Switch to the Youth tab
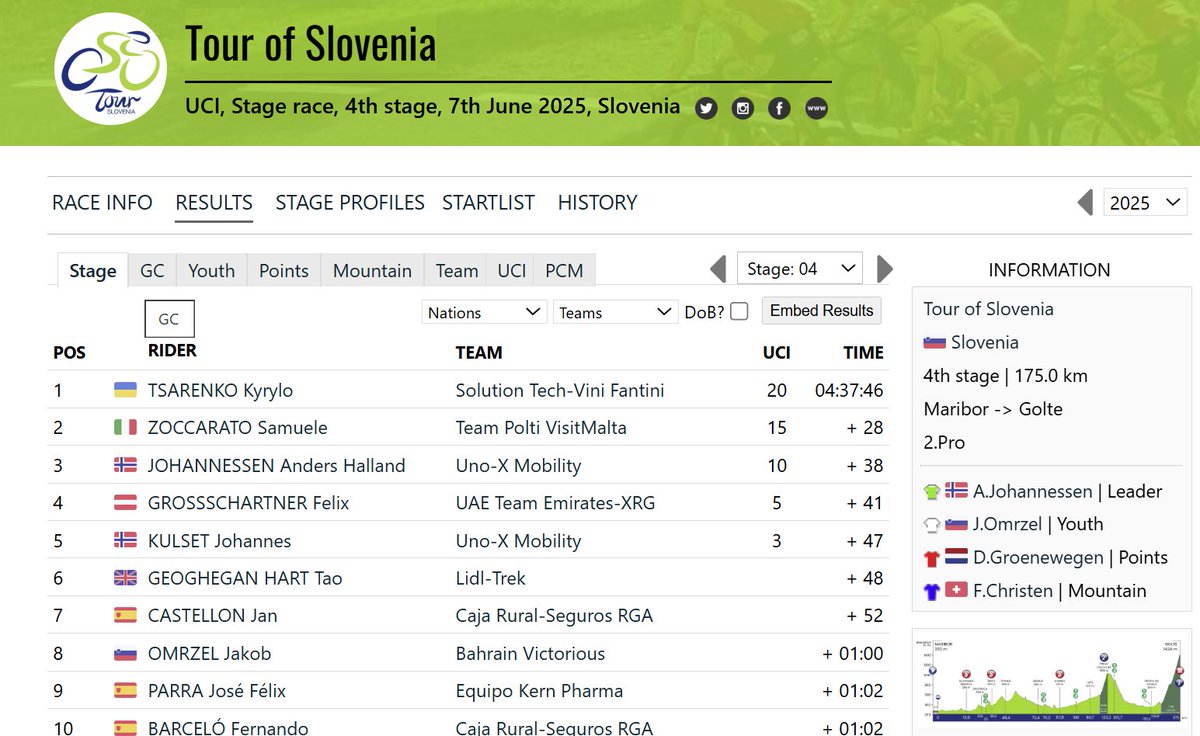The width and height of the screenshot is (1200, 736). coord(212,271)
